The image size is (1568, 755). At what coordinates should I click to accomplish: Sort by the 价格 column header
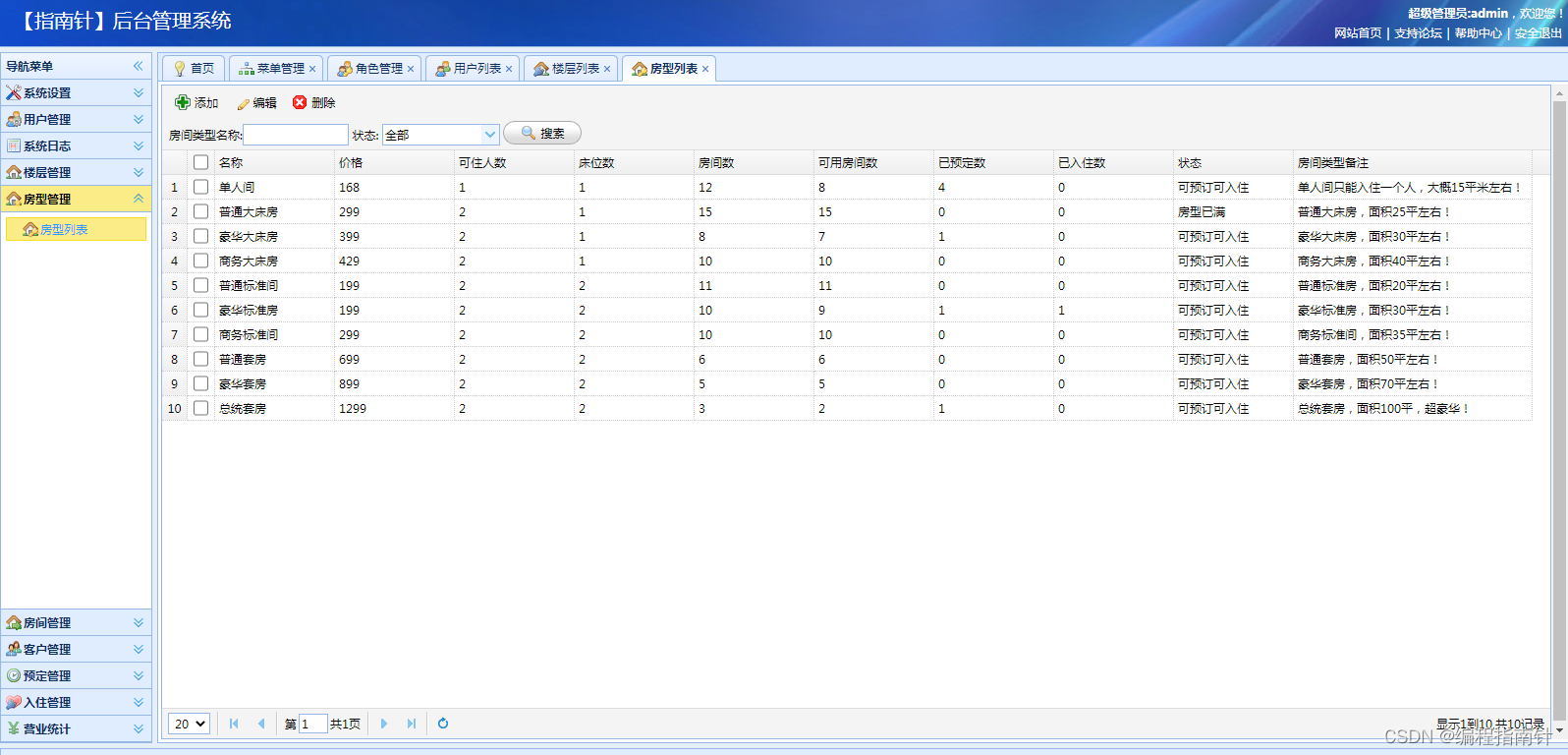tap(394, 162)
